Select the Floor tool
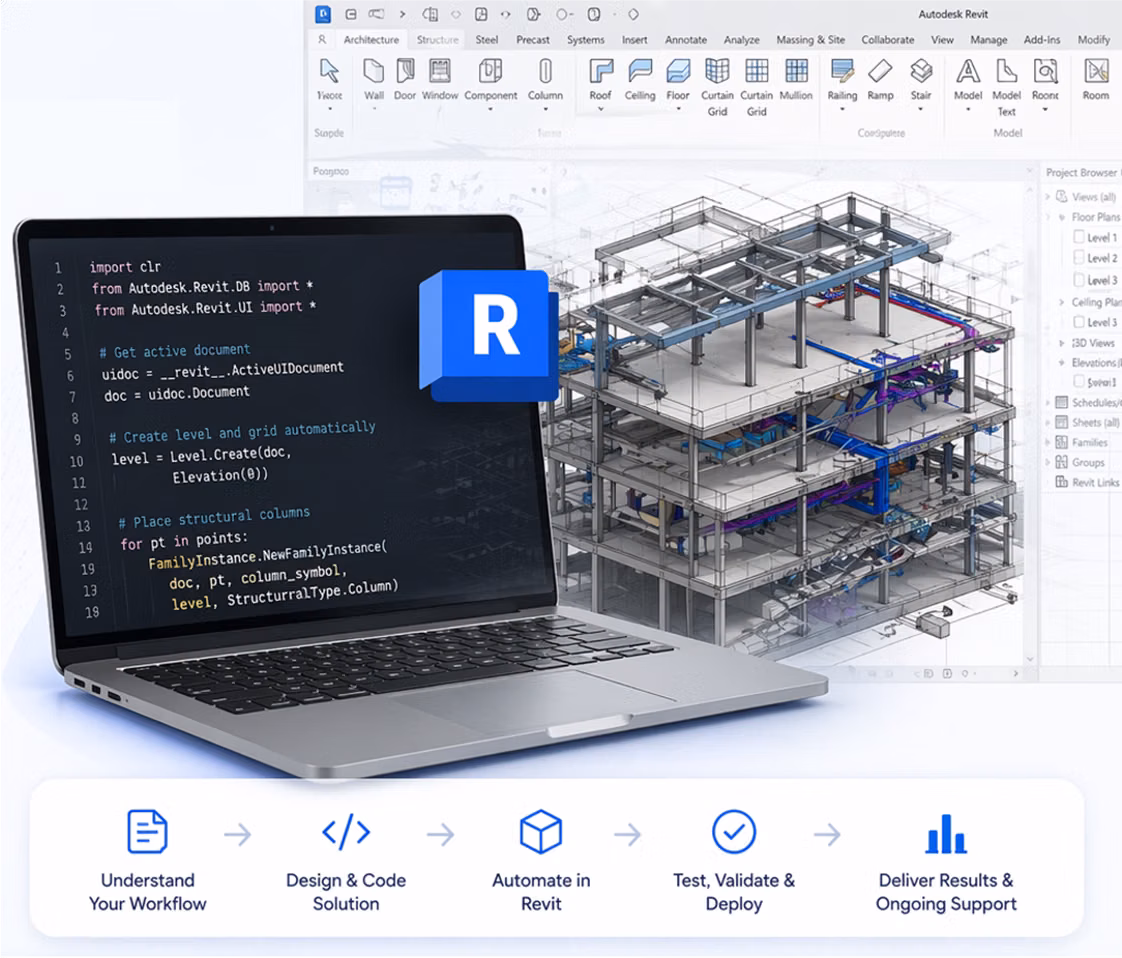 pyautogui.click(x=678, y=79)
